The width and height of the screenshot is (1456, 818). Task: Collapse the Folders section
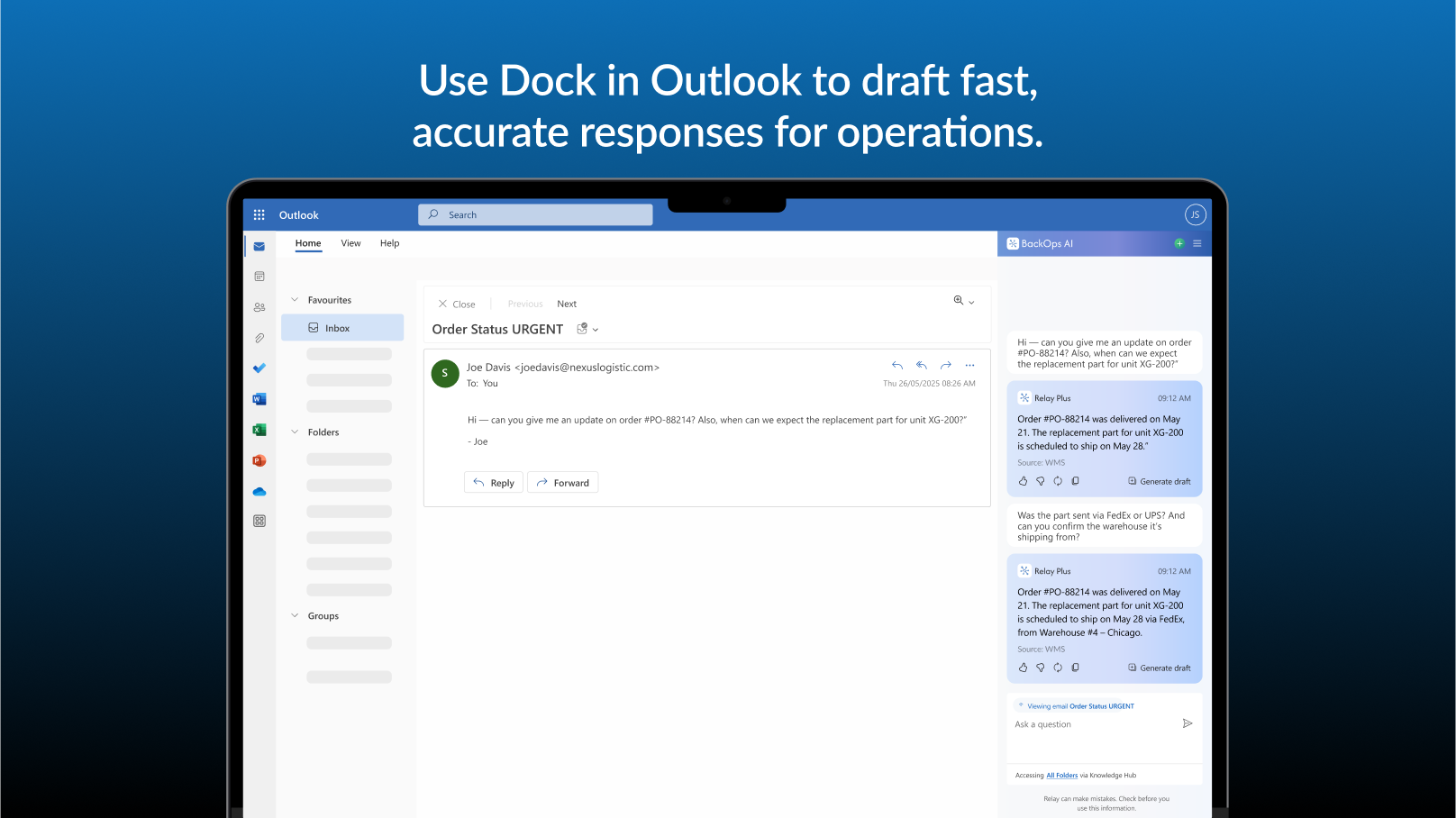click(x=295, y=432)
